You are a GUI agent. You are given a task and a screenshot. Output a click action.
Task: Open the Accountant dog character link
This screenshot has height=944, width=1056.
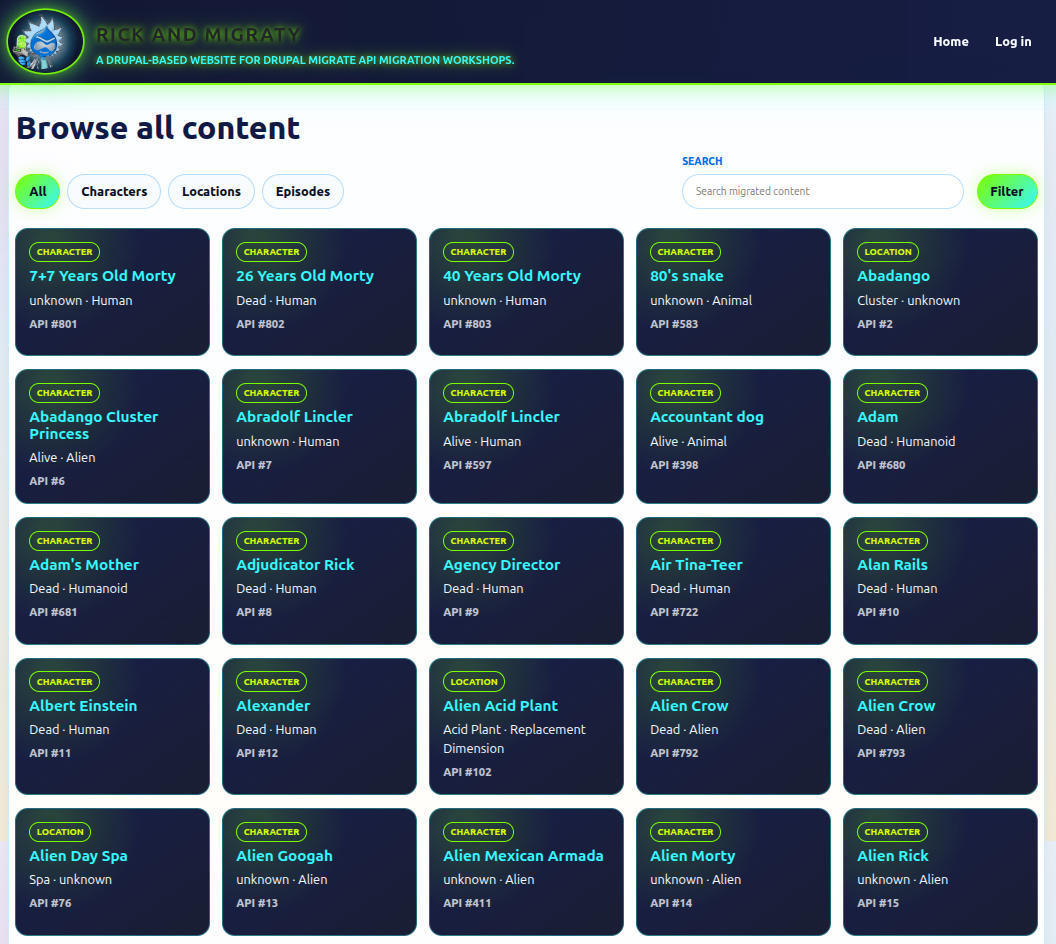706,417
